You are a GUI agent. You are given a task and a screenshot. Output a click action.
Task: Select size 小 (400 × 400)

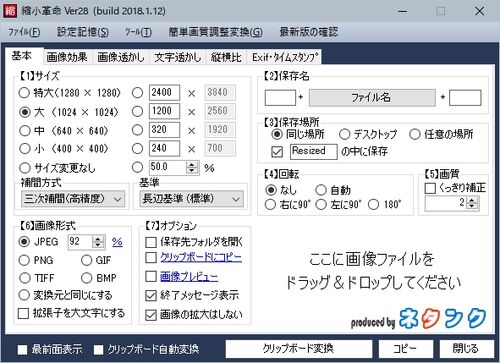coord(24,149)
